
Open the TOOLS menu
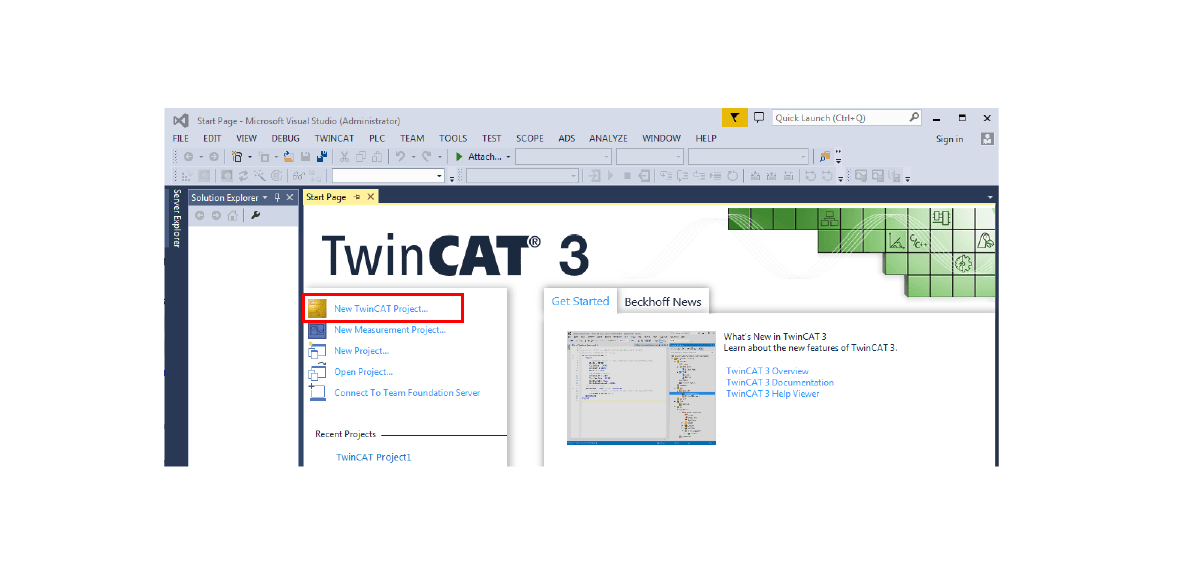[453, 139]
